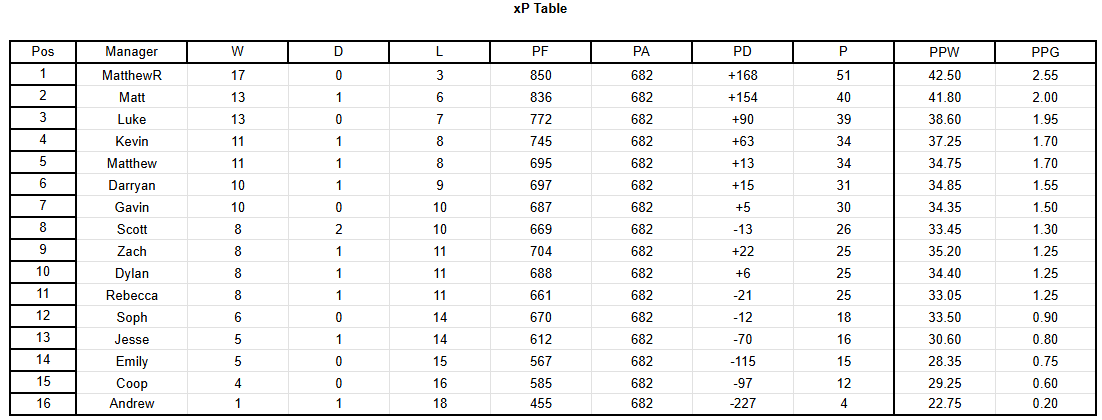Click Luke's PF value 772

540,119
